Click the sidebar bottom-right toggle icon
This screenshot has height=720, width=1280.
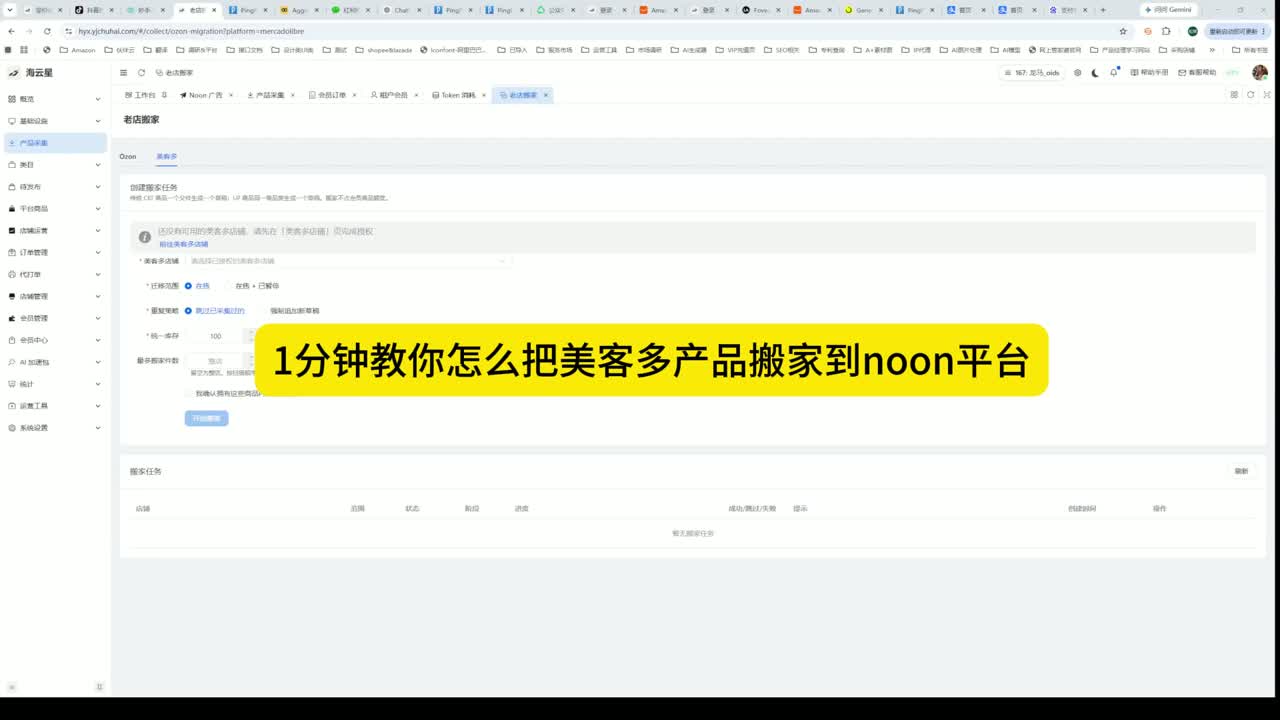[x=99, y=687]
